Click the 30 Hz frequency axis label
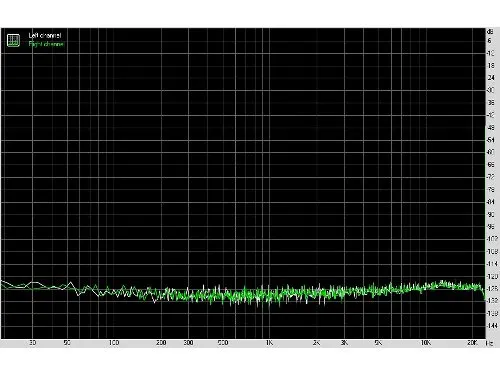The height and width of the screenshot is (375, 500). pos(32,343)
